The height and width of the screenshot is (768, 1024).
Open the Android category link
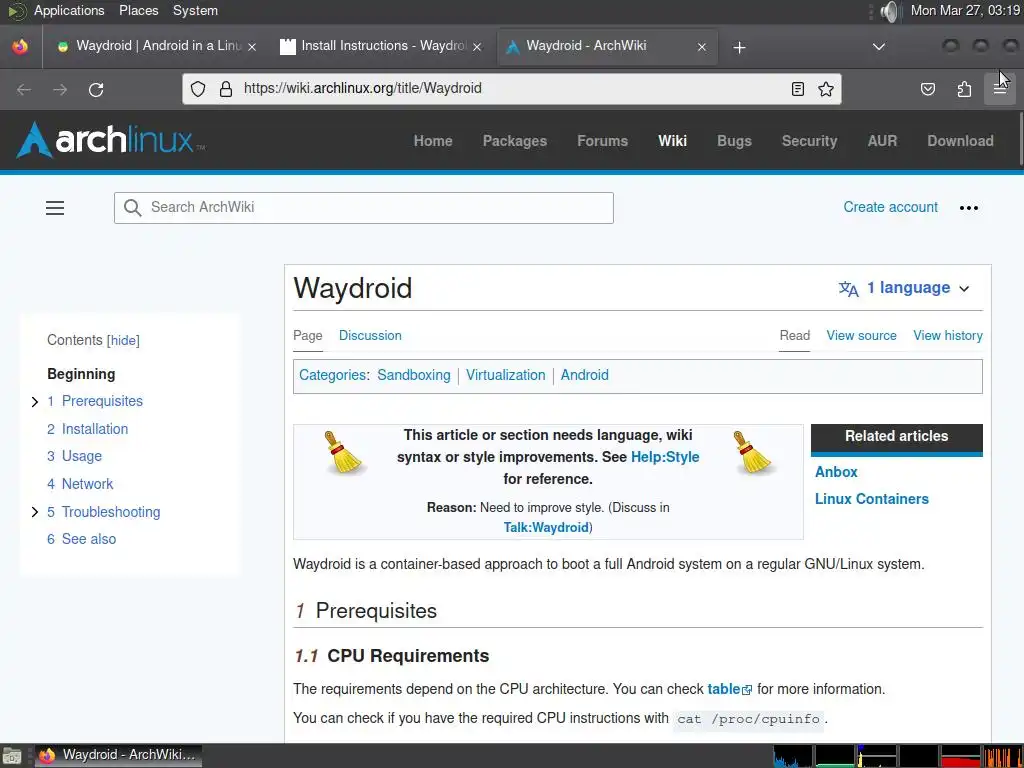point(584,376)
